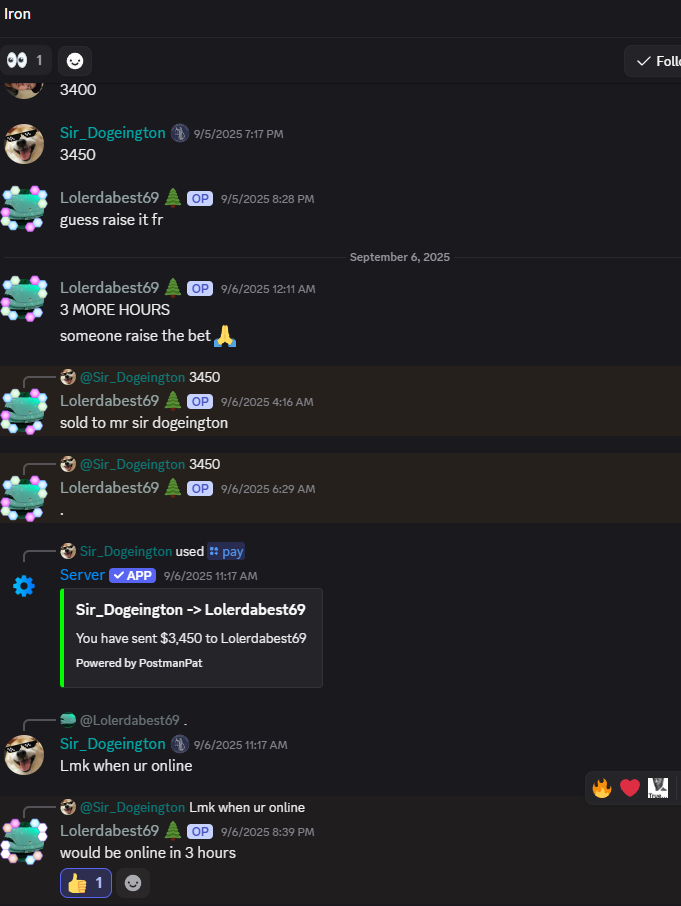Toggle the thumbs up reaction on last message
Image resolution: width=681 pixels, height=906 pixels.
point(85,883)
